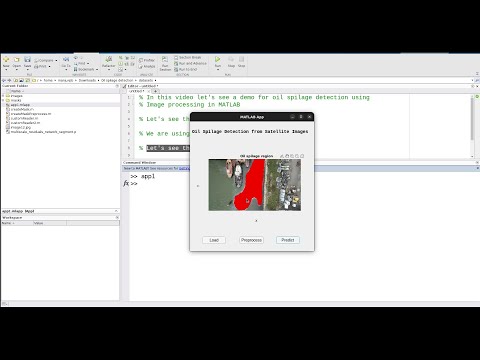Select Project2.jpg image file
The image size is (480, 360).
click(21, 127)
